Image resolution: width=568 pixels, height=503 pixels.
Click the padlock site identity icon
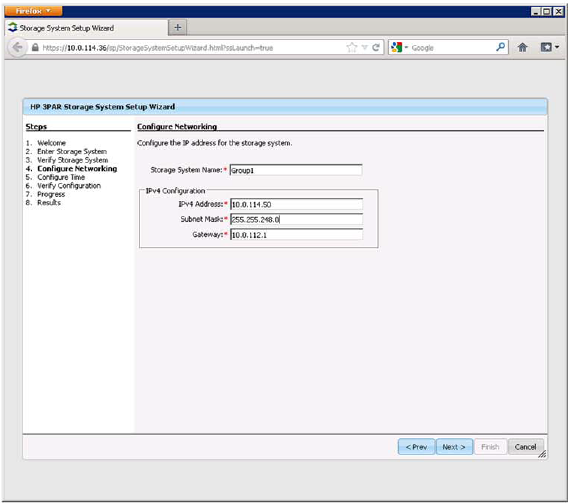click(x=35, y=47)
